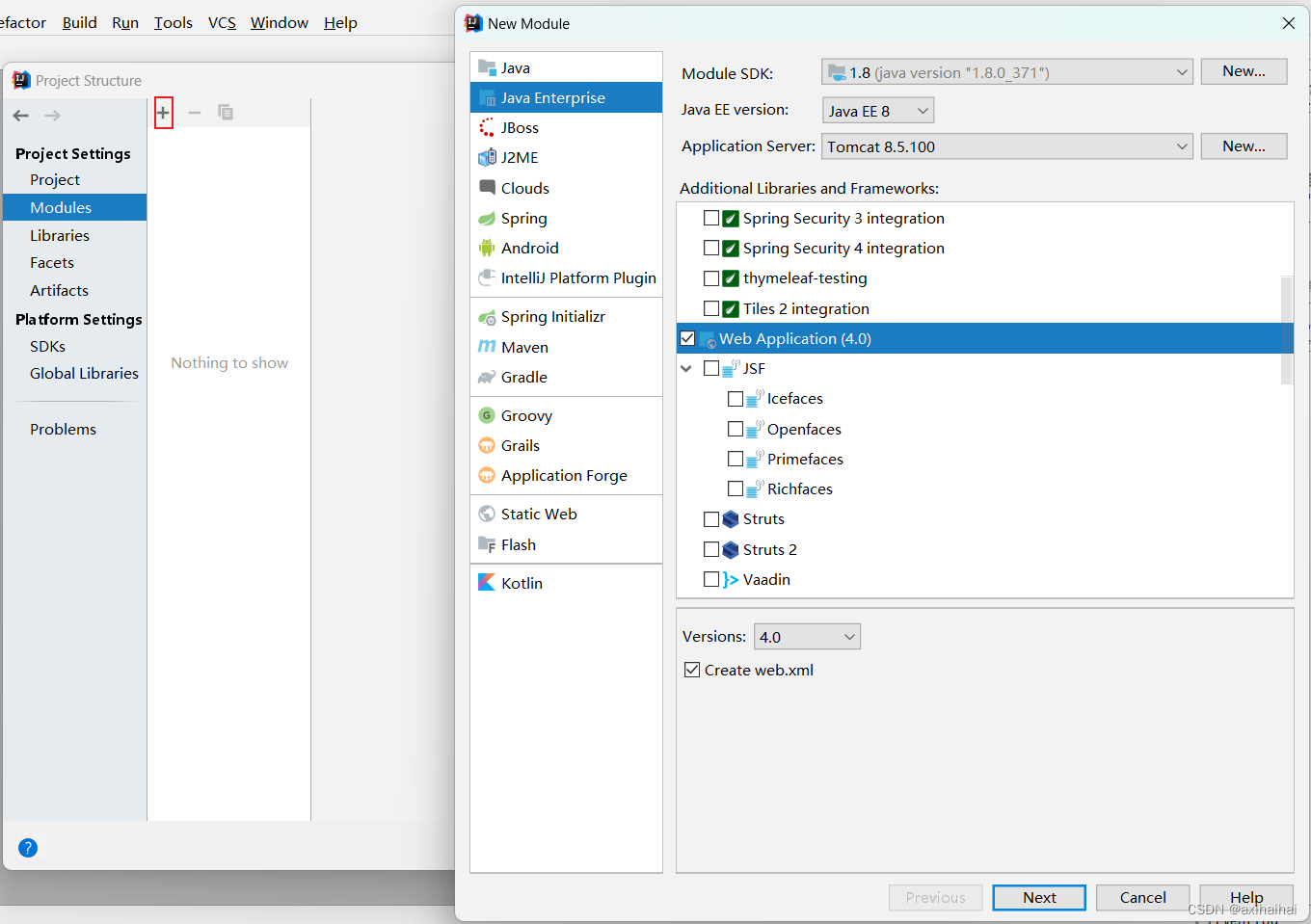Click the copy icon in Project Structure toolbar
The image size is (1311, 924).
(x=226, y=113)
